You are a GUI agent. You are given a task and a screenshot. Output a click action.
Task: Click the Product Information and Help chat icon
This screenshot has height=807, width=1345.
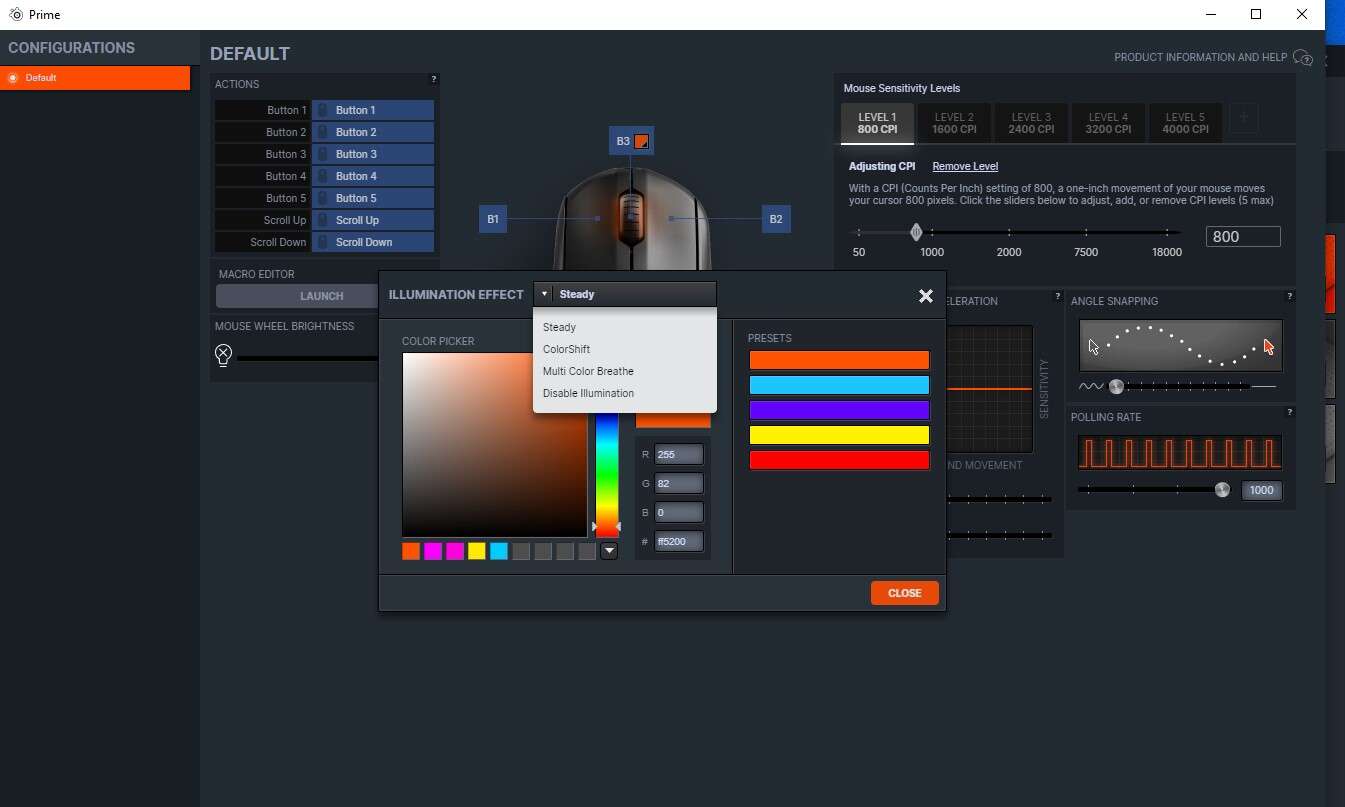pyautogui.click(x=1302, y=58)
